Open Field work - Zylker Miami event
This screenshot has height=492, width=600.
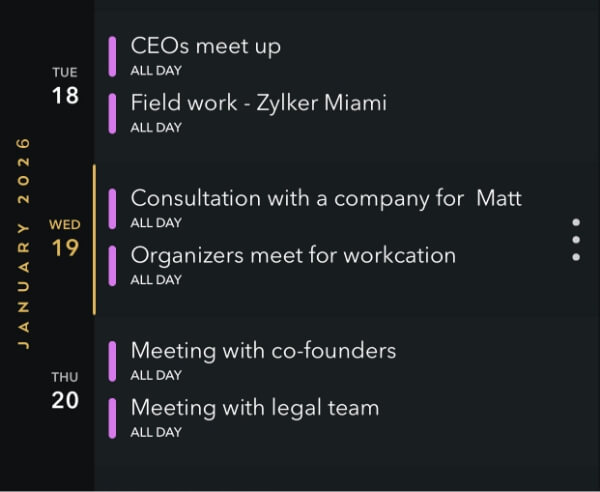[258, 103]
